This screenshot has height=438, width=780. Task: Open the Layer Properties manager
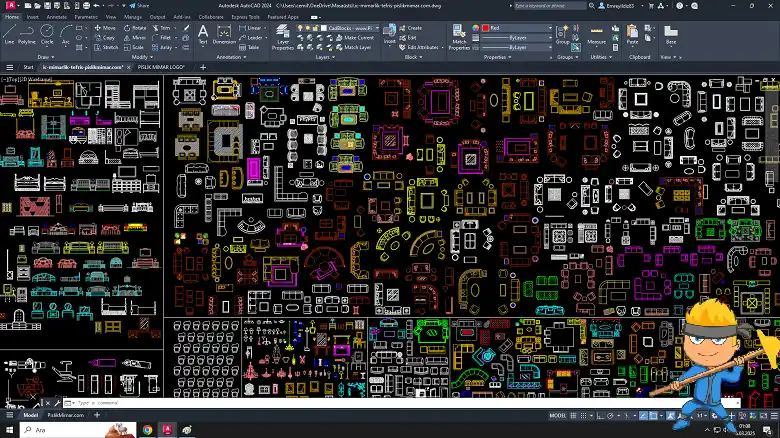tap(283, 35)
